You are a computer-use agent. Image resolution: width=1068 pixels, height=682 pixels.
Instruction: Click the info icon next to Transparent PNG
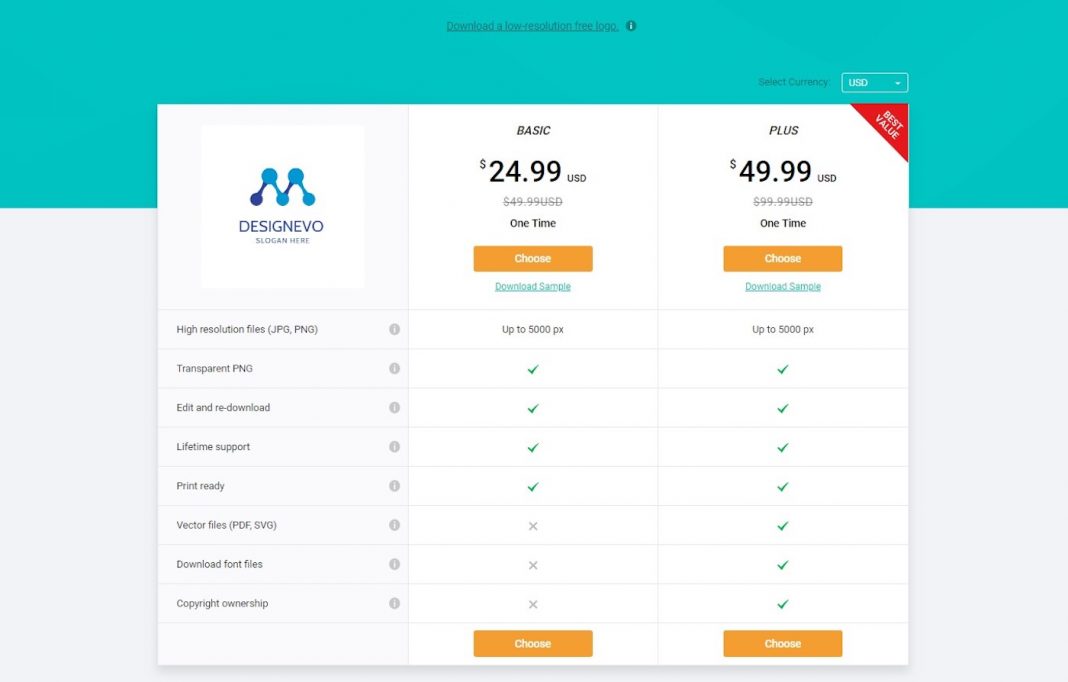394,368
